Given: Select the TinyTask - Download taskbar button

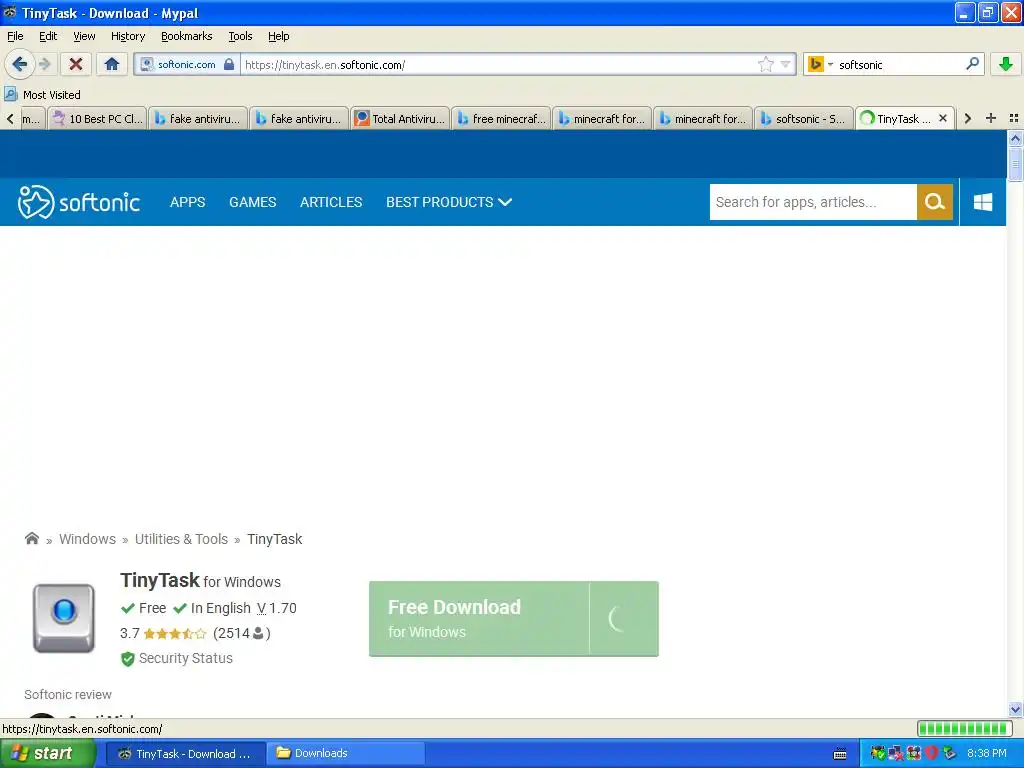Looking at the screenshot, I should pos(185,753).
